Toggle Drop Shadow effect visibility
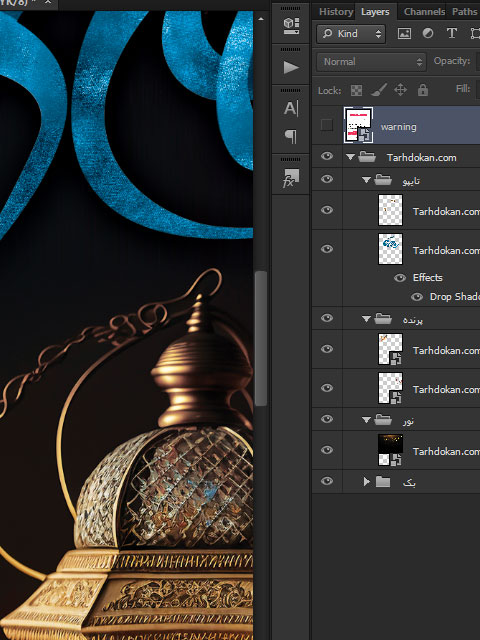480x640 pixels. (x=417, y=297)
